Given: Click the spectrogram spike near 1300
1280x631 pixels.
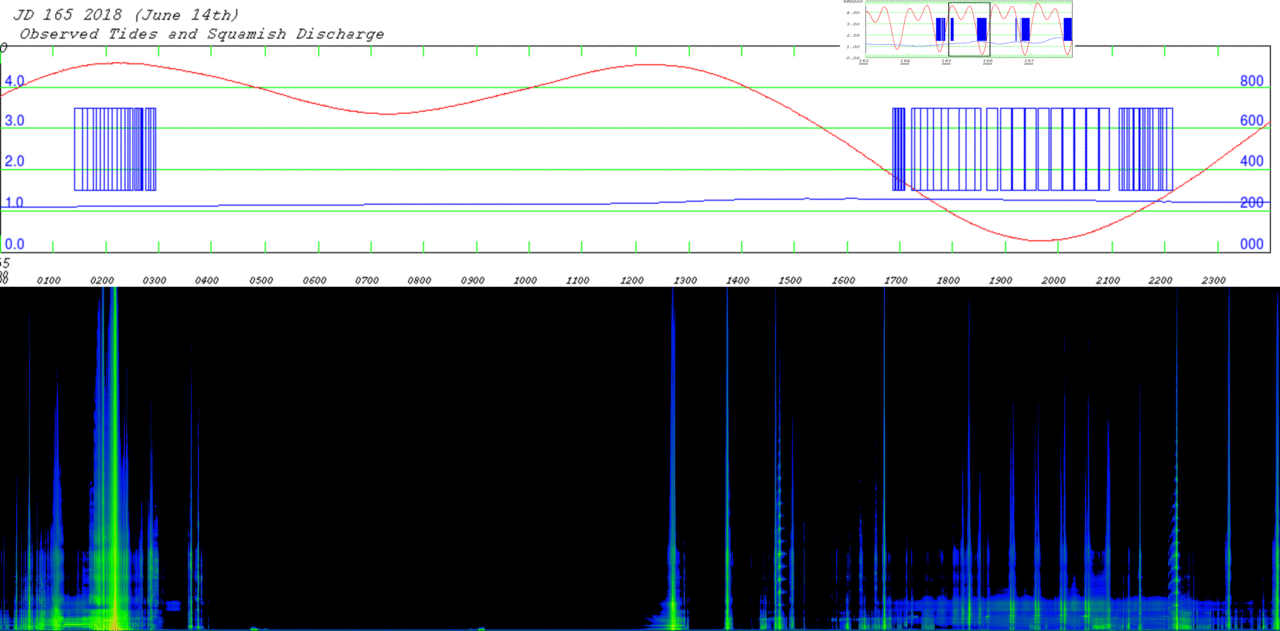Looking at the screenshot, I should click(x=673, y=458).
